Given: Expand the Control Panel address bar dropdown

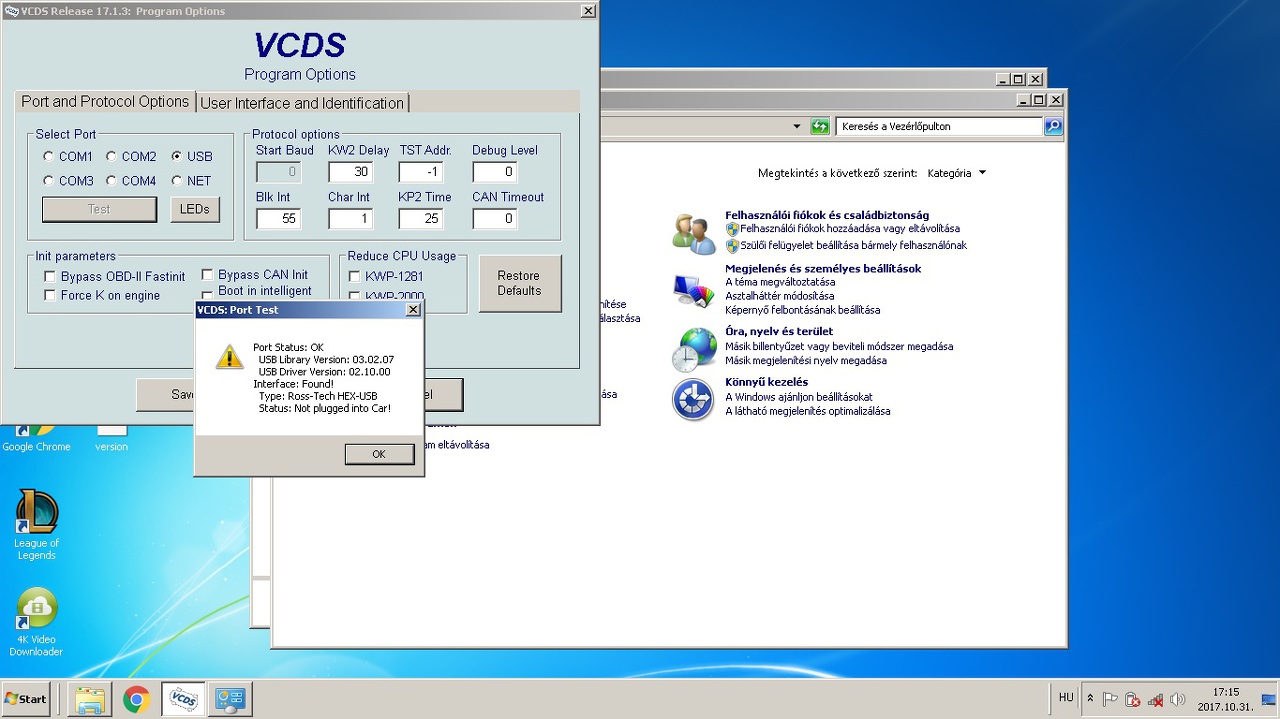Looking at the screenshot, I should [x=797, y=127].
